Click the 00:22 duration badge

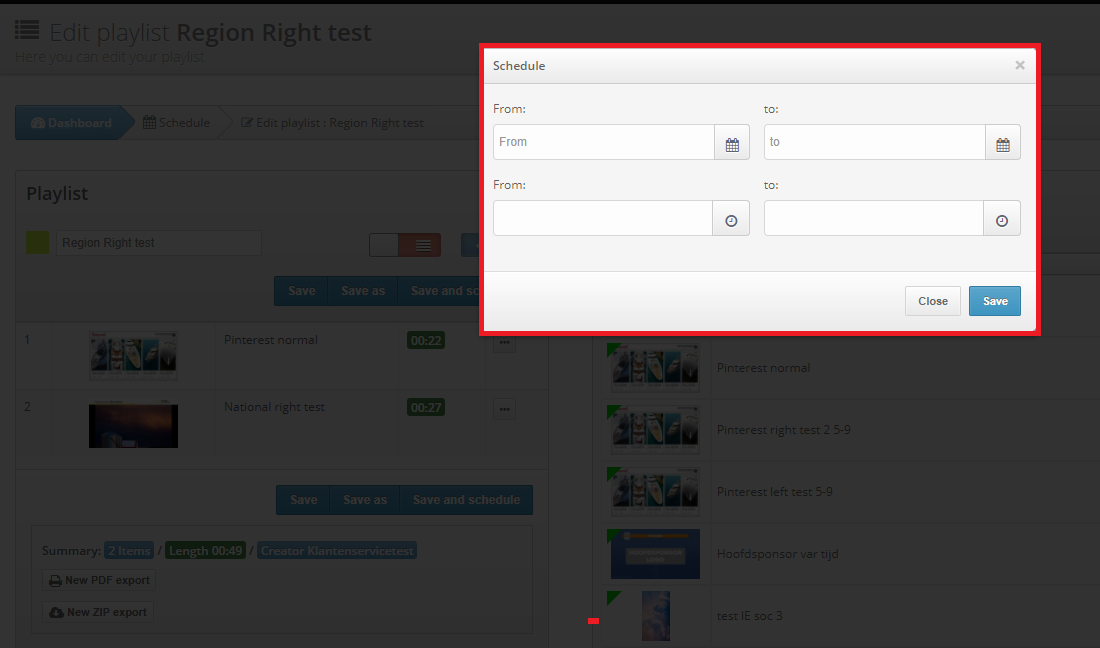[426, 341]
